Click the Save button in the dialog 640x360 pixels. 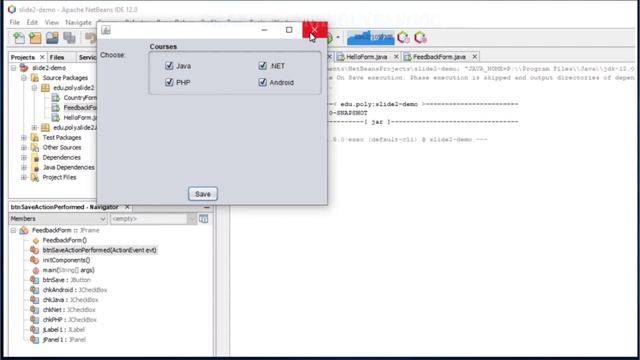pyautogui.click(x=203, y=194)
